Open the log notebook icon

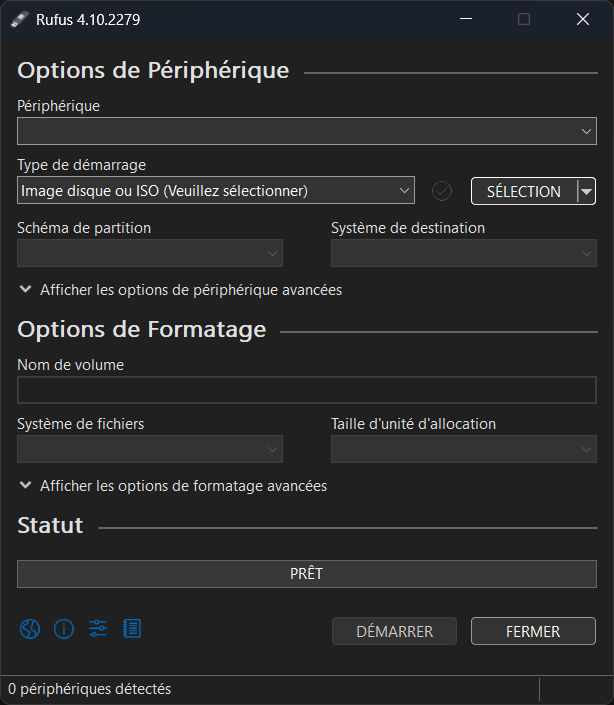click(x=132, y=629)
